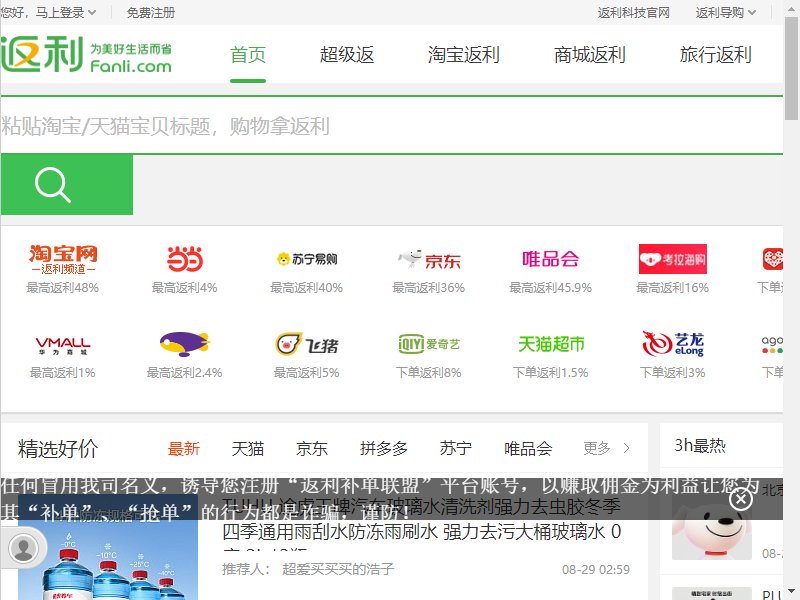Click the 最高返利1% text under VMALL
800x600 pixels.
(63, 373)
